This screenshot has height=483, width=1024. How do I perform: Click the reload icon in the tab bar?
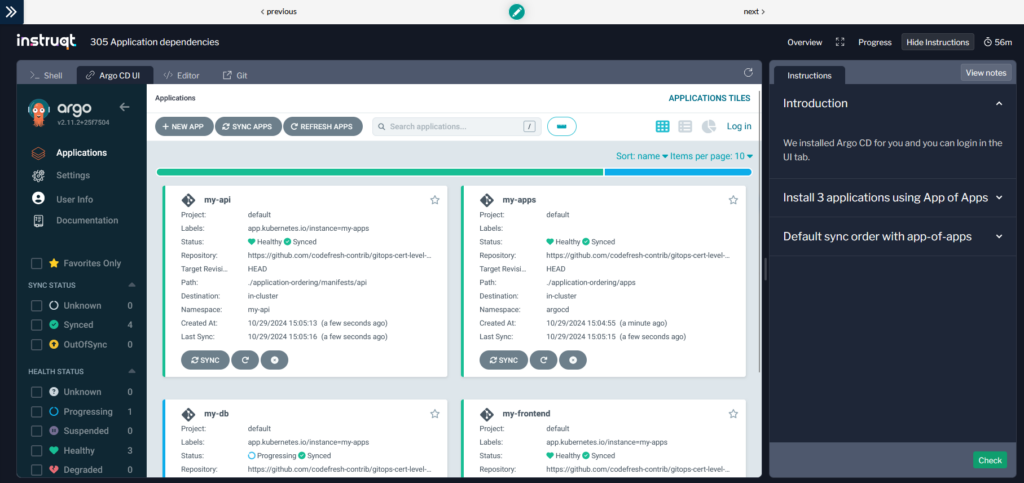[748, 72]
